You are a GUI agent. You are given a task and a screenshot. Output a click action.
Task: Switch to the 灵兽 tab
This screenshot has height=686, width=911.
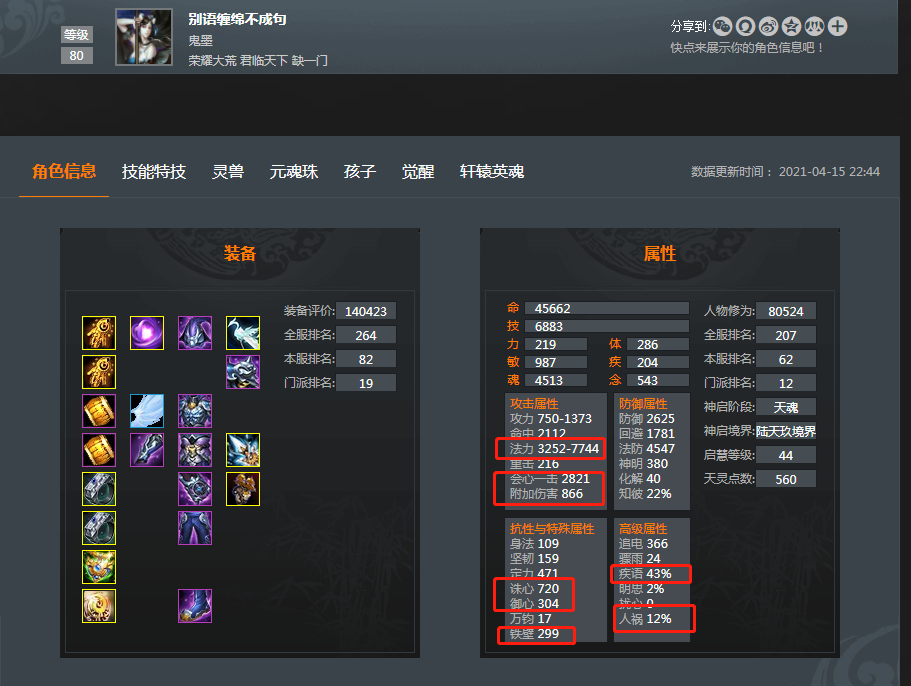[228, 172]
